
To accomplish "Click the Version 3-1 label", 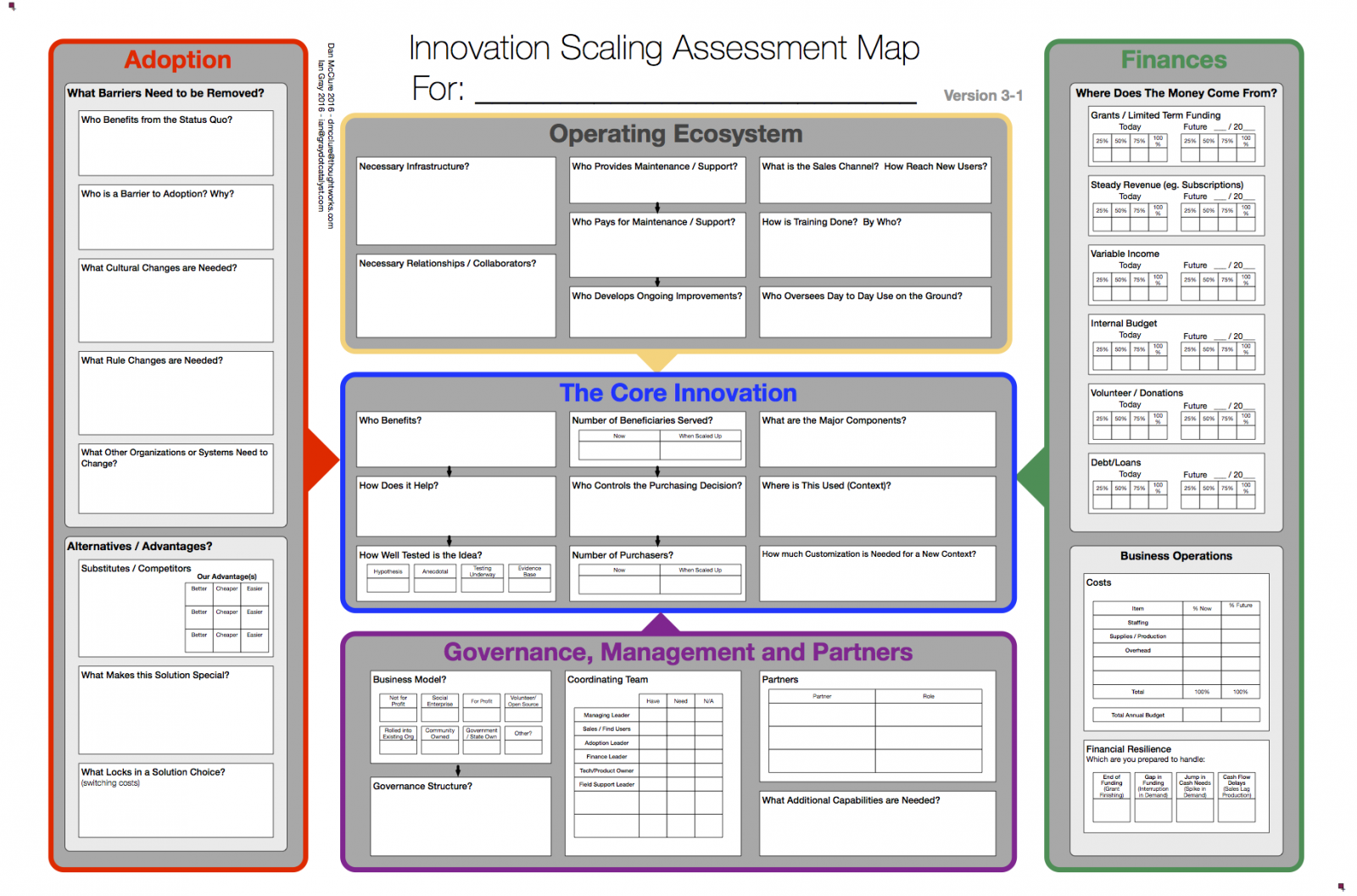I will coord(983,96).
